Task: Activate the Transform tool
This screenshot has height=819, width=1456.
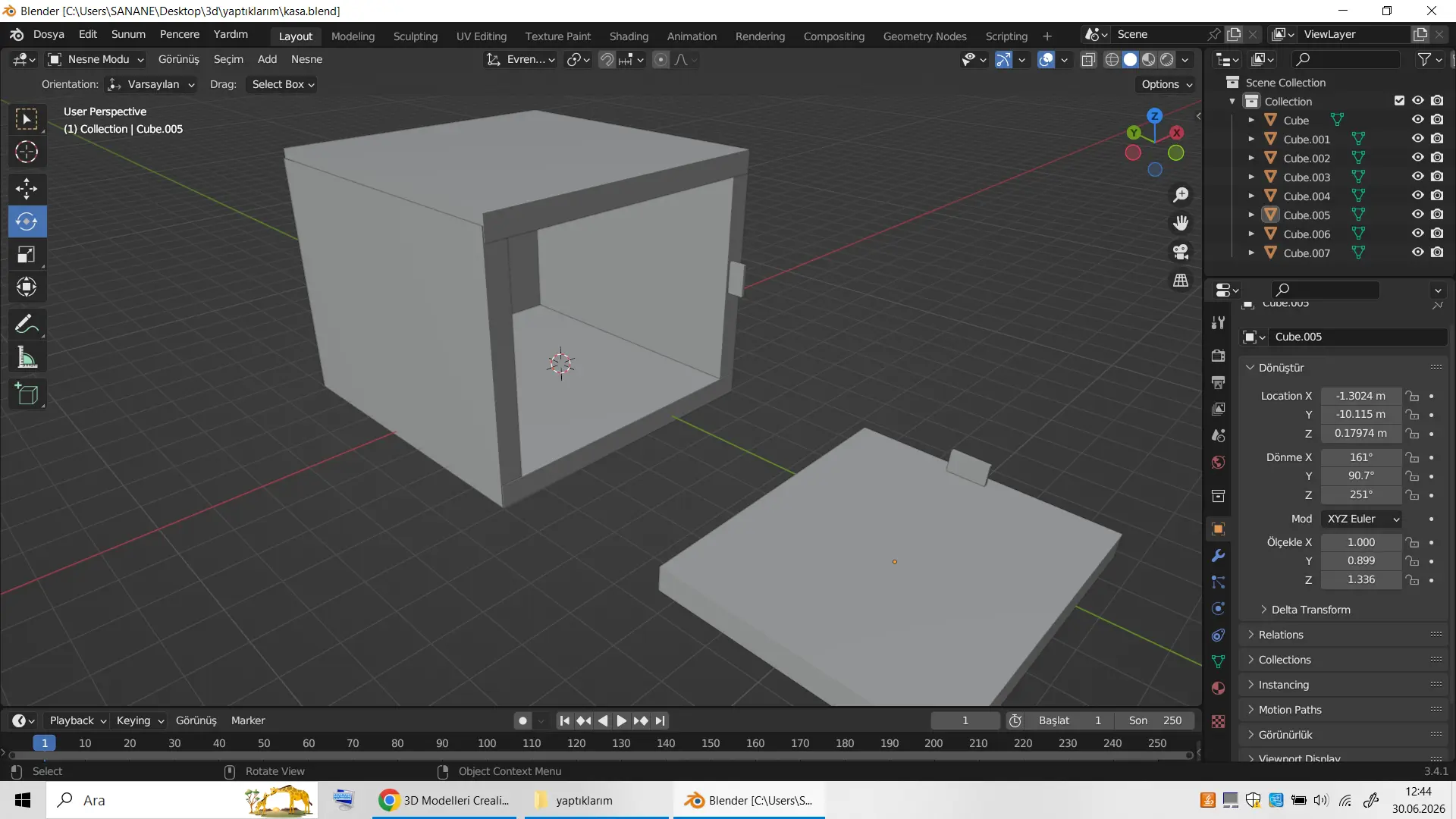Action: 27,287
